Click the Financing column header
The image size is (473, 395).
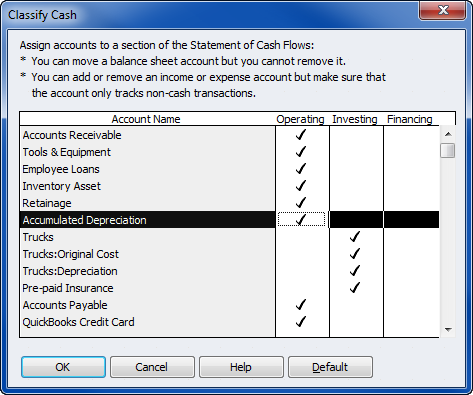tap(410, 119)
